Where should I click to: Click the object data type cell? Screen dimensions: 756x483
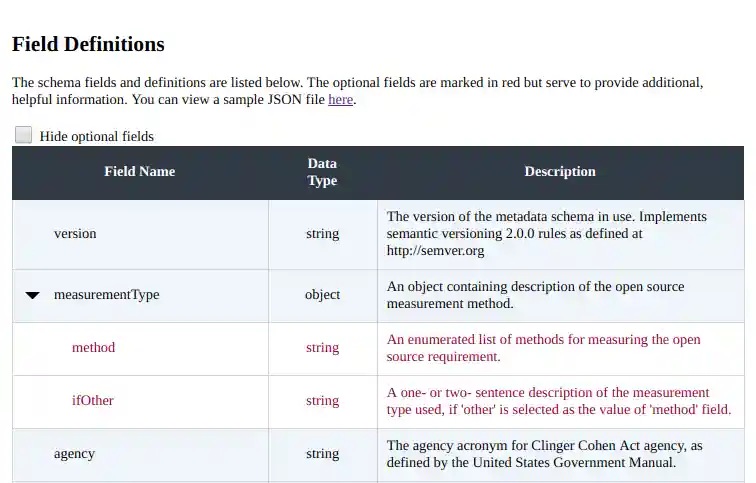pos(322,295)
